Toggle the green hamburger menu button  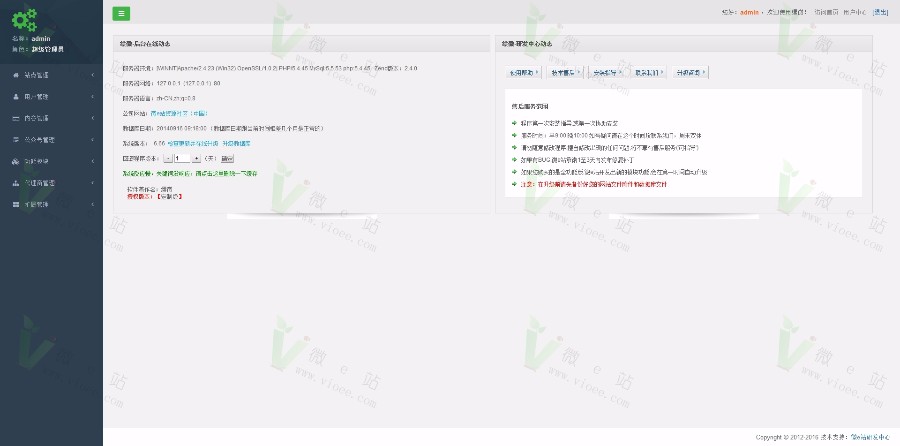click(x=121, y=14)
